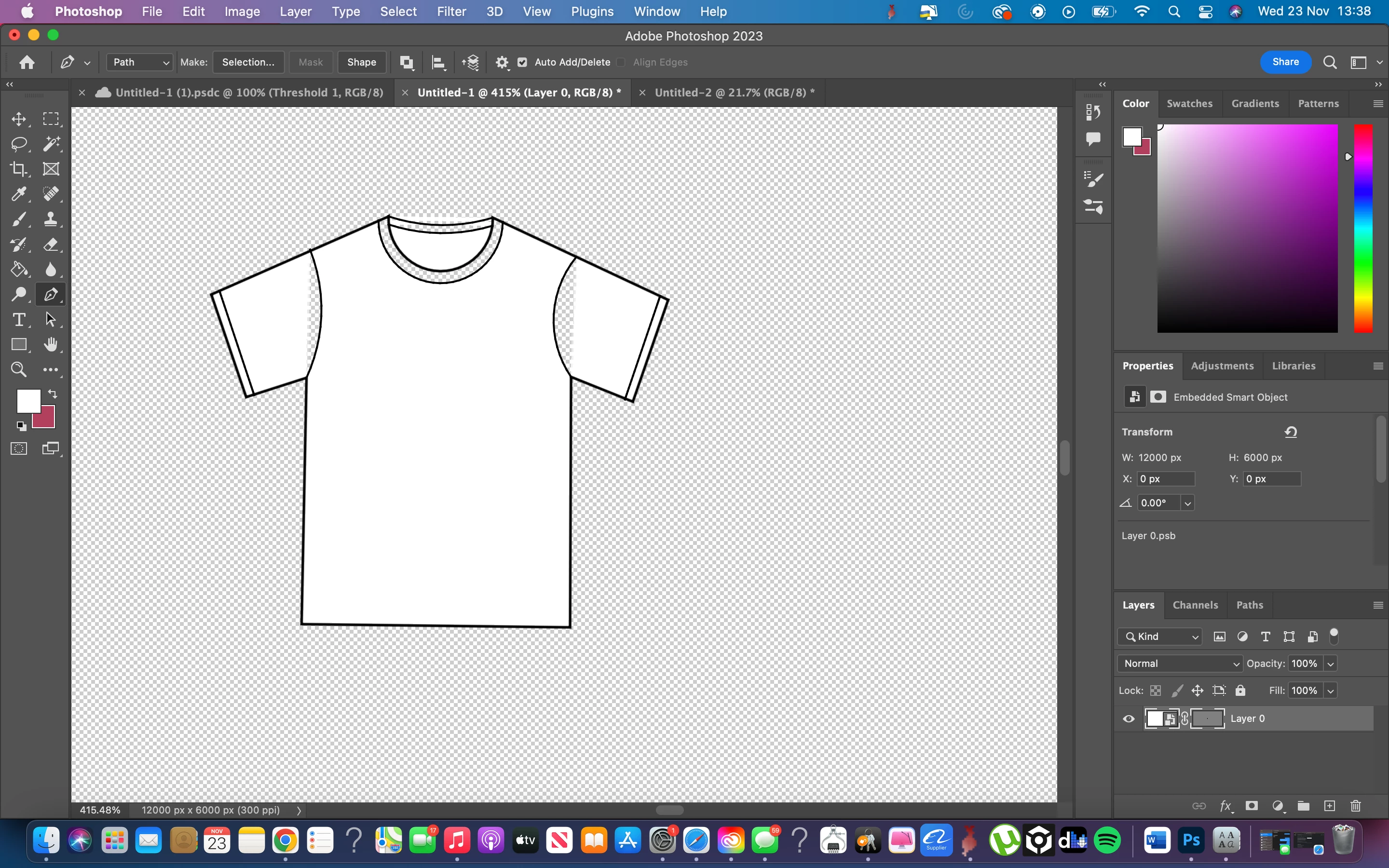Viewport: 1389px width, 868px height.
Task: Select the Crop tool
Action: (x=18, y=169)
